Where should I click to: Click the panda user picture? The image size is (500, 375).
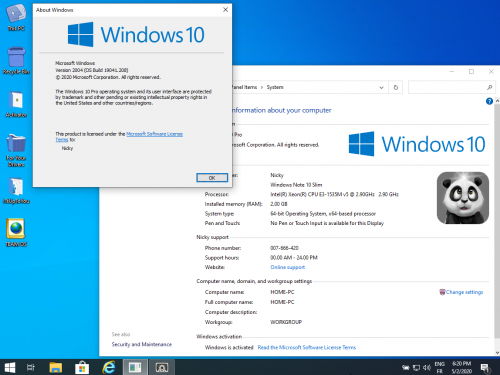click(x=463, y=198)
